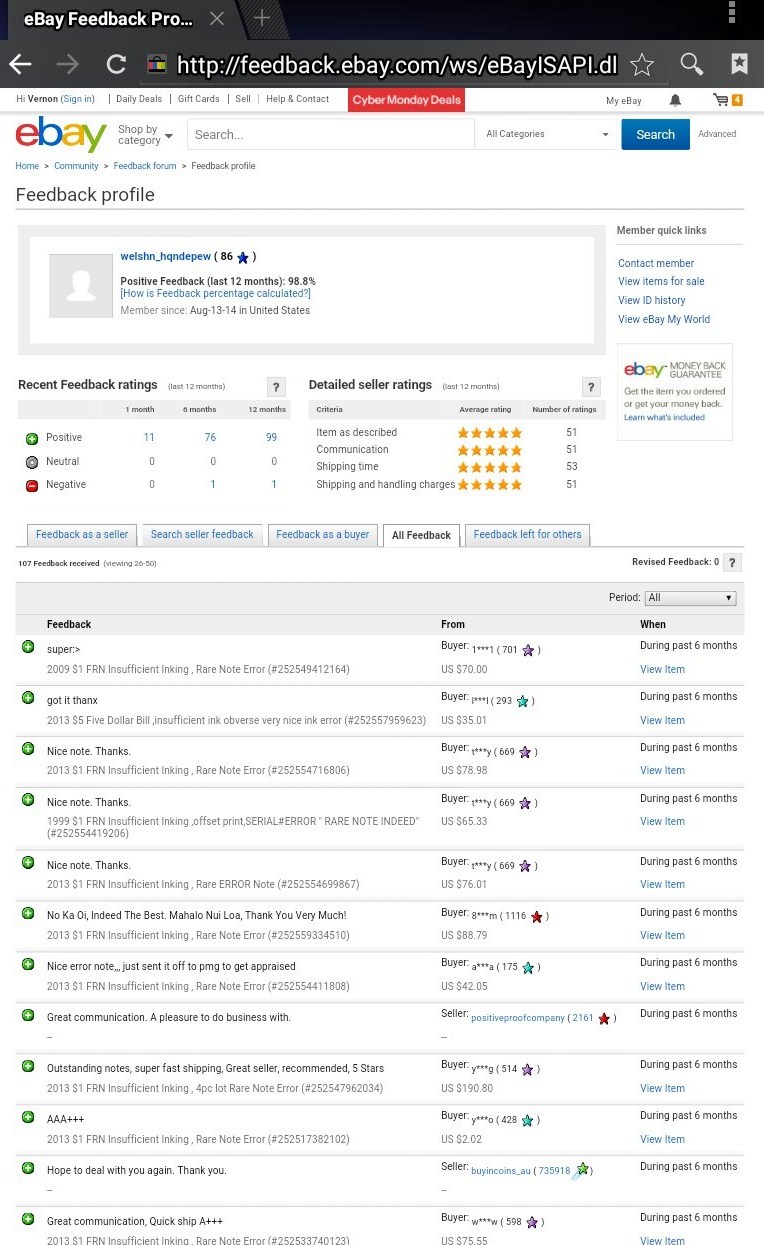Image resolution: width=764 pixels, height=1245 pixels.
Task: Click the eBay Money Back Guarantee banner
Action: click(x=675, y=392)
